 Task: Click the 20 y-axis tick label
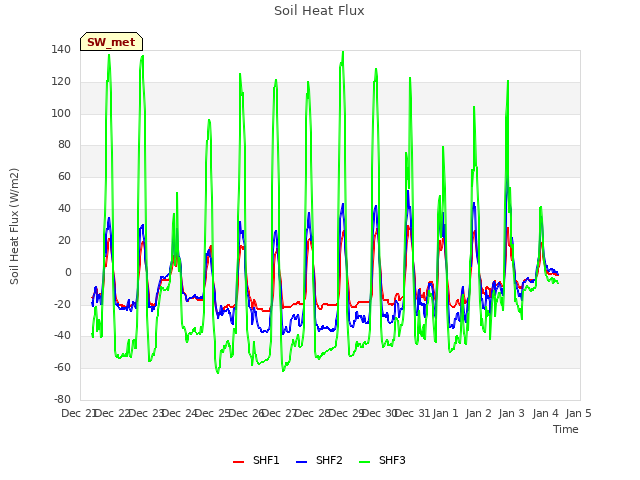coord(64,240)
